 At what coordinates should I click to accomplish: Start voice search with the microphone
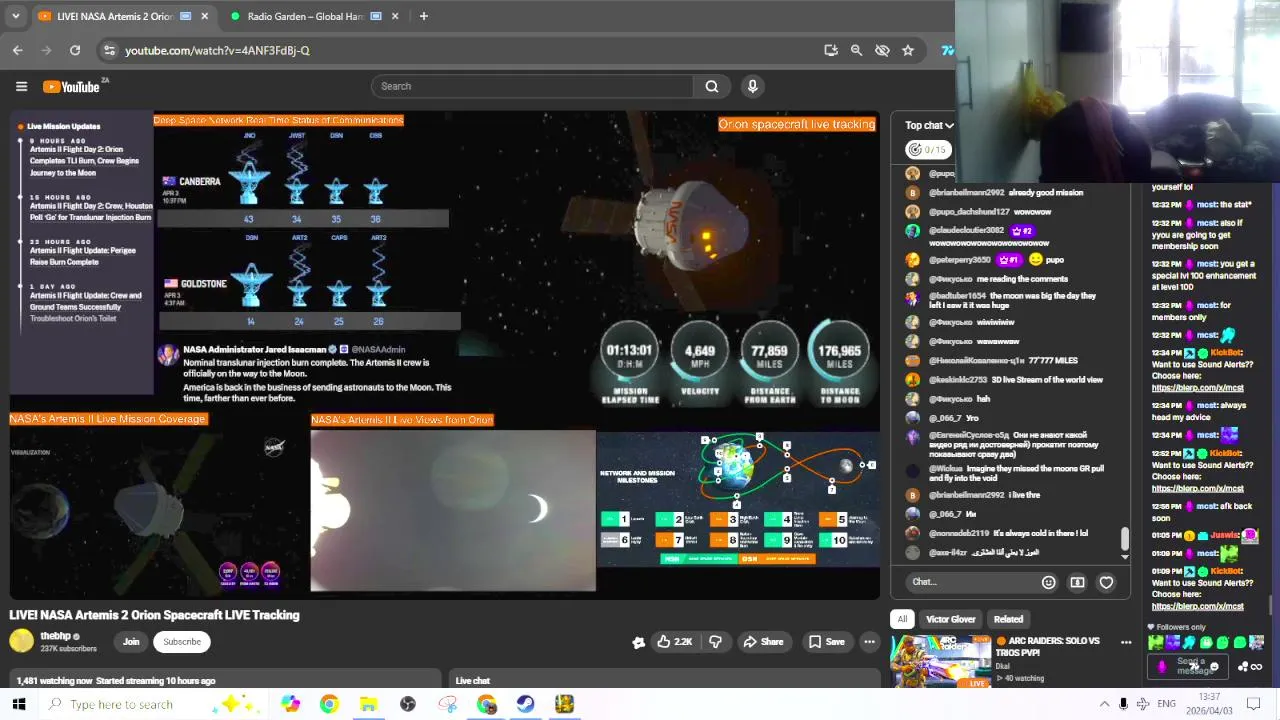tap(753, 86)
